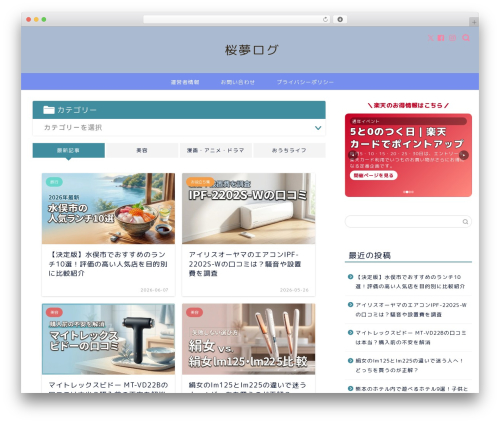Screen dimensions: 500x423
Task: Open the Instagram icon in header
Action: pos(452,38)
